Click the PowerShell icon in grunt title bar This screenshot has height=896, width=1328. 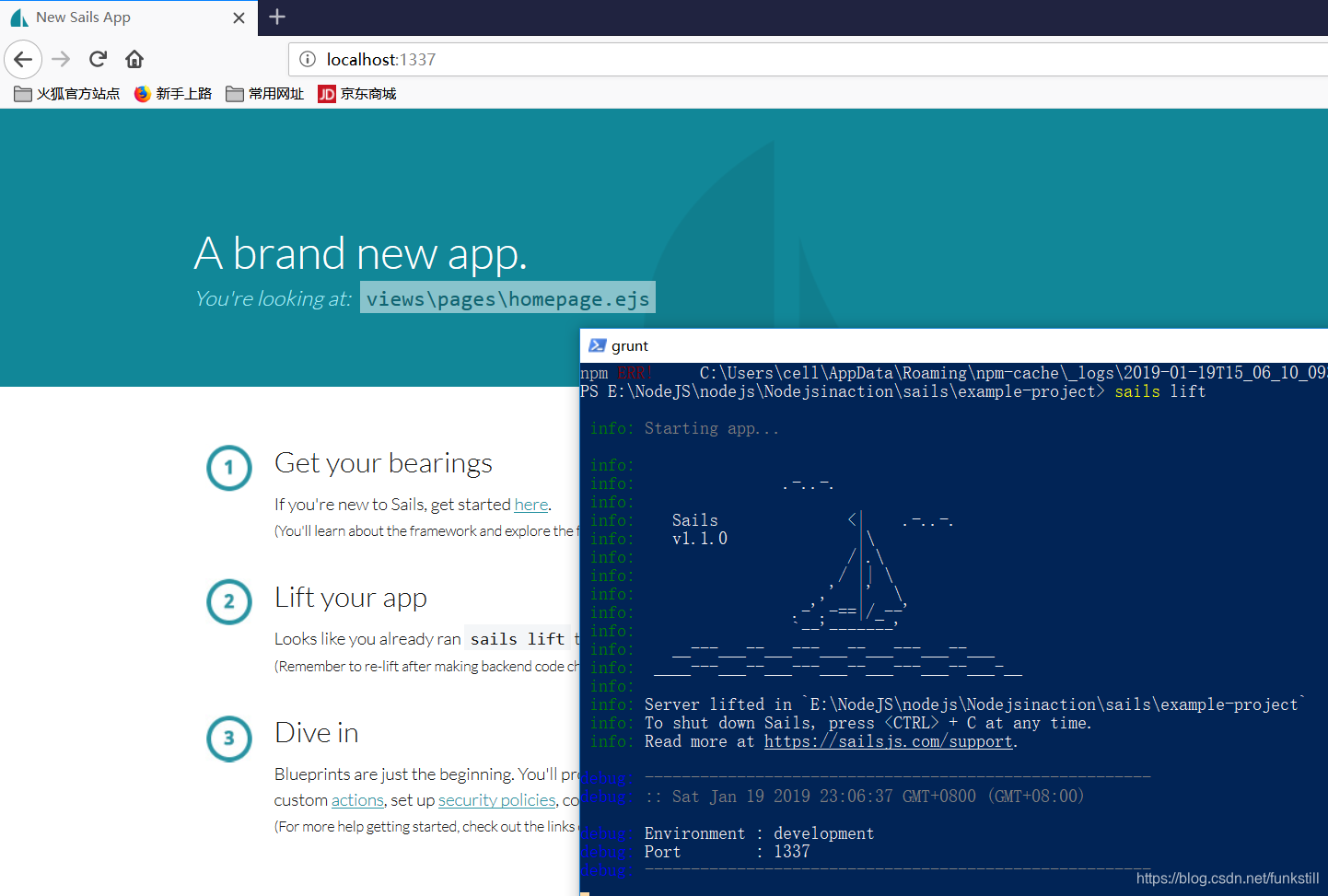[x=597, y=346]
